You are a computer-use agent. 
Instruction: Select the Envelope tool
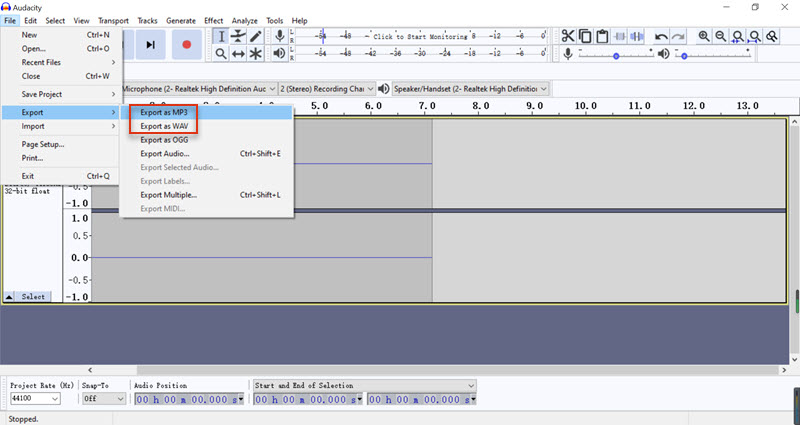[x=238, y=36]
